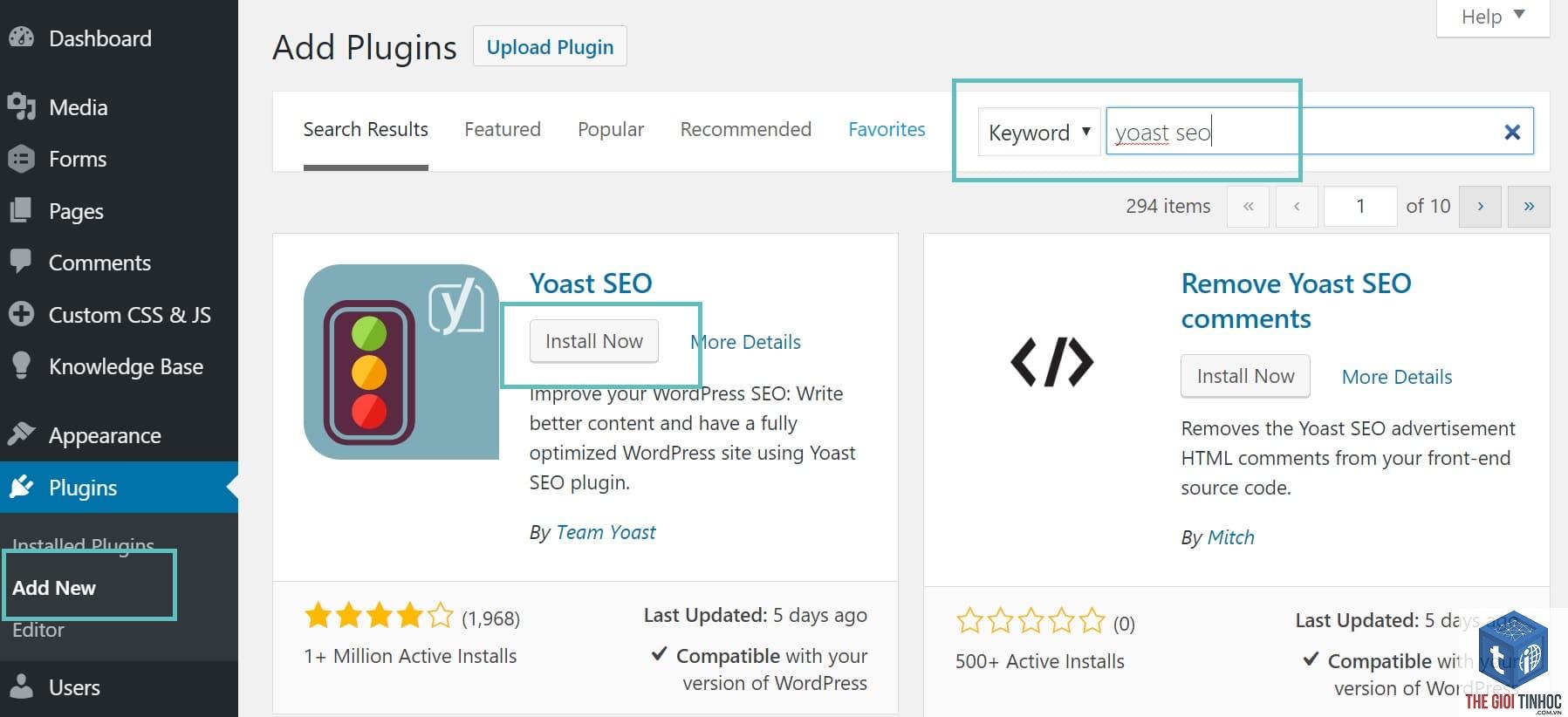Jump to last results page arrow
The width and height of the screenshot is (1568, 717).
pos(1529,207)
